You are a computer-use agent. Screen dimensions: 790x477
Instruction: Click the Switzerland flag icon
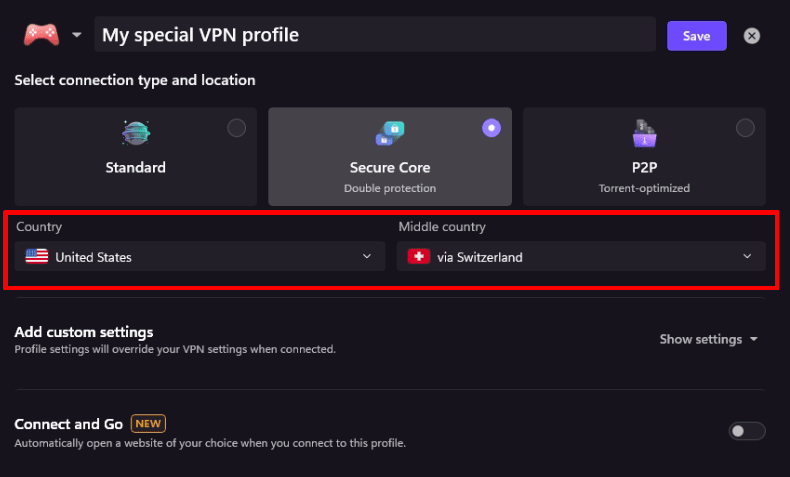419,256
